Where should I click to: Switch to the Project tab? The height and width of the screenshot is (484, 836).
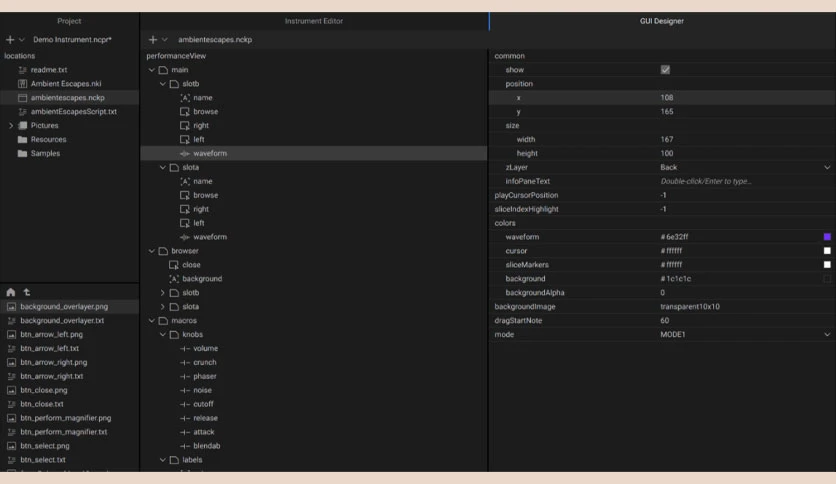pos(69,21)
